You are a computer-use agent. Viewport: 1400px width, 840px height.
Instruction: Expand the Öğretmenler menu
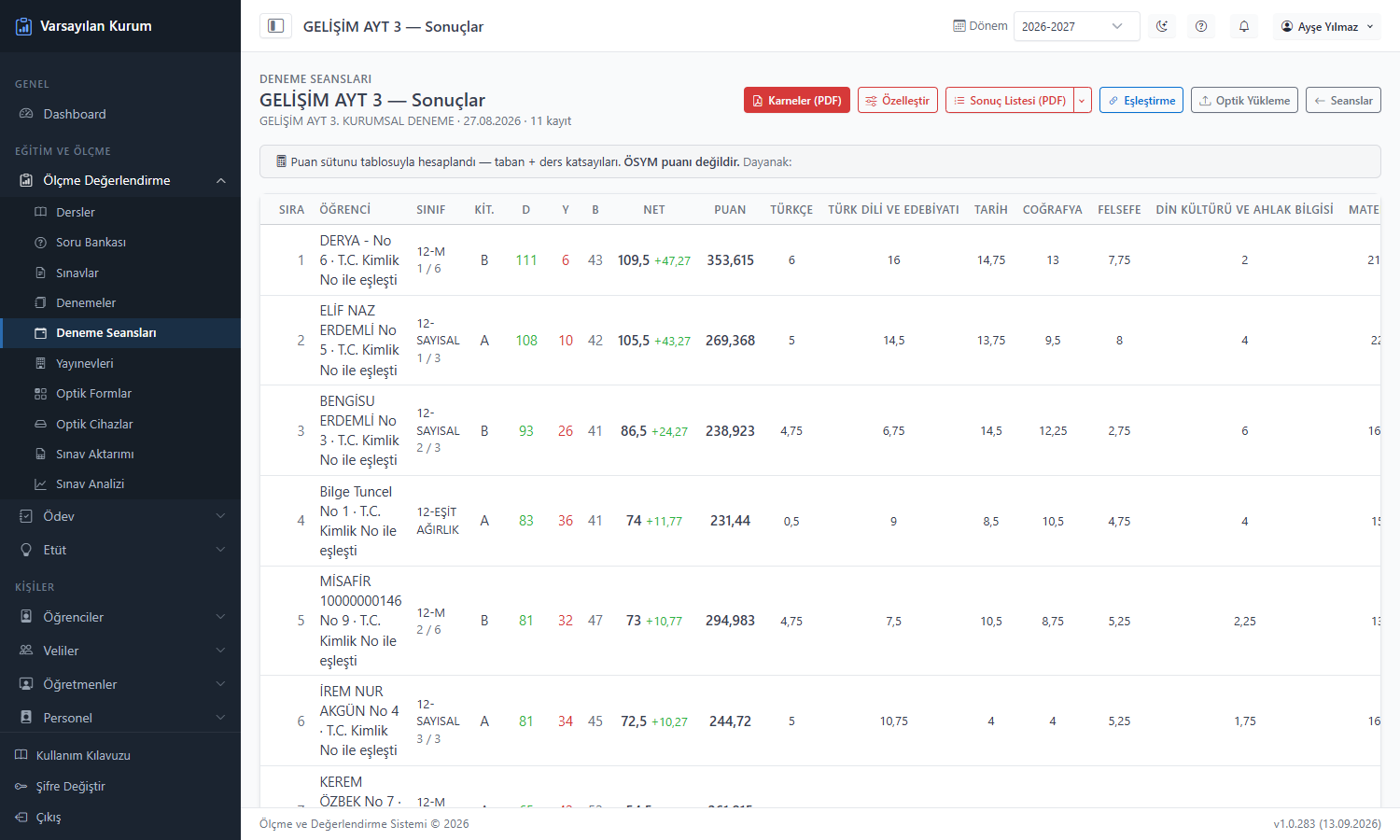120,684
